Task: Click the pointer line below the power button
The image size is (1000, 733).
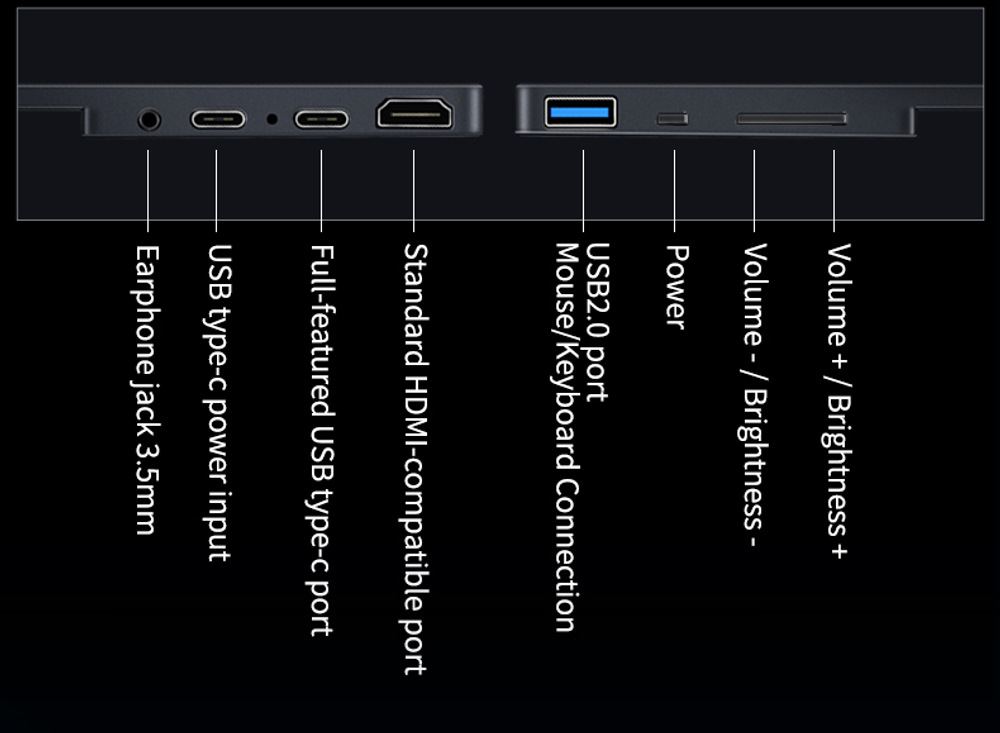Action: (x=674, y=191)
